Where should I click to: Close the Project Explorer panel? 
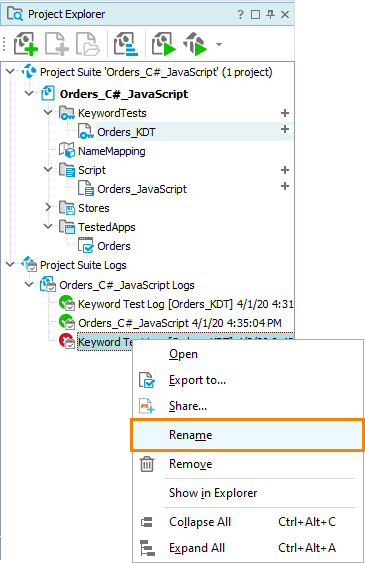point(285,14)
